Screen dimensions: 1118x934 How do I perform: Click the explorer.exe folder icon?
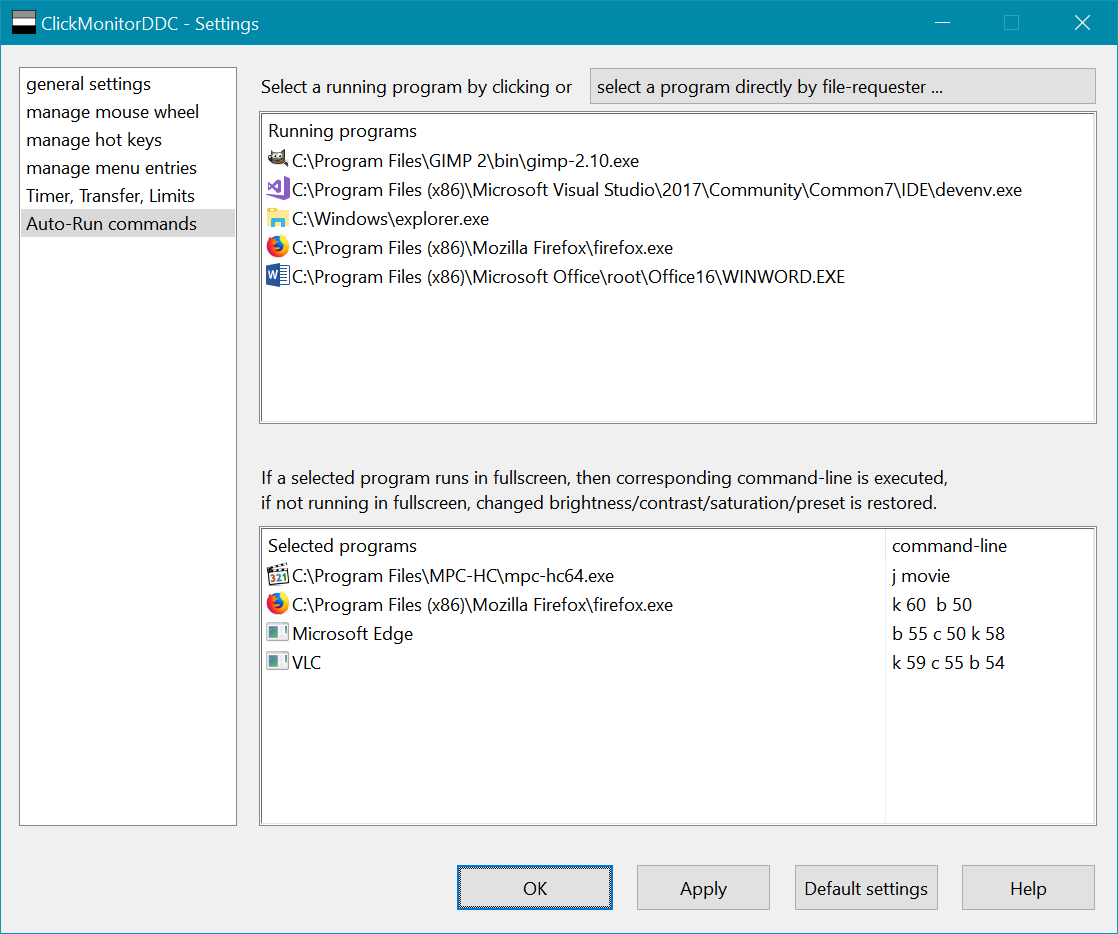tap(277, 217)
